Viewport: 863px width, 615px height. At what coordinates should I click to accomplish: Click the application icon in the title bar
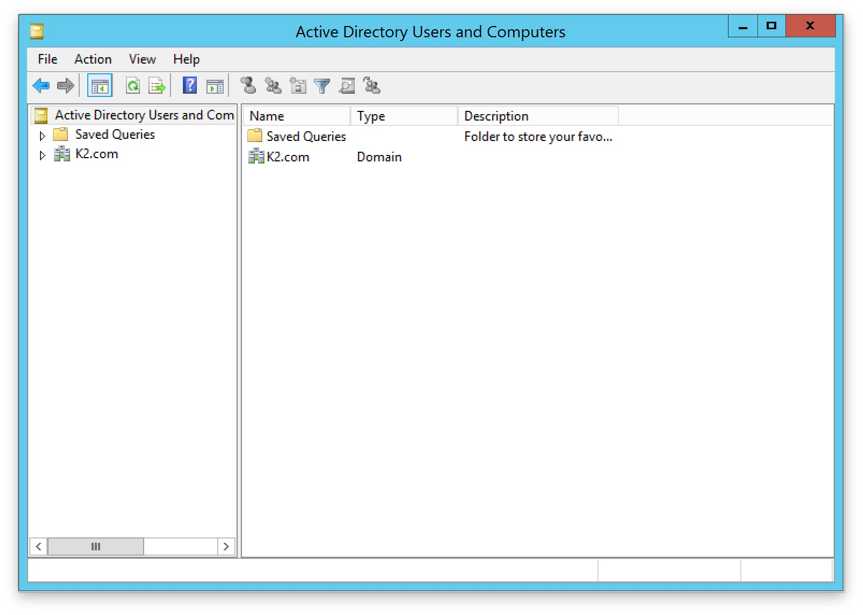pos(37,31)
